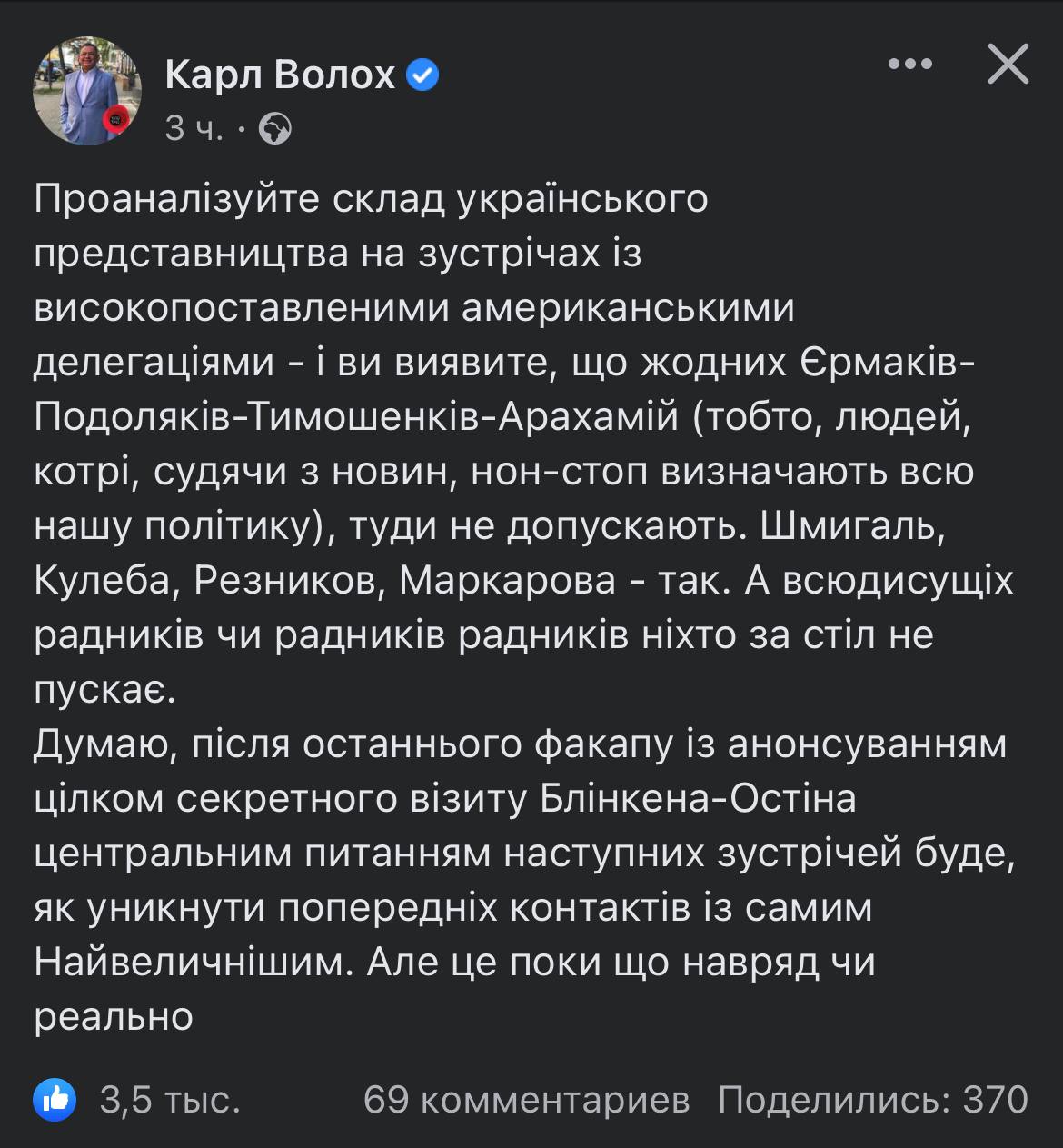The width and height of the screenshot is (1063, 1148).
Task: Show who shared via 'Поделились: 370'
Action: [872, 1100]
